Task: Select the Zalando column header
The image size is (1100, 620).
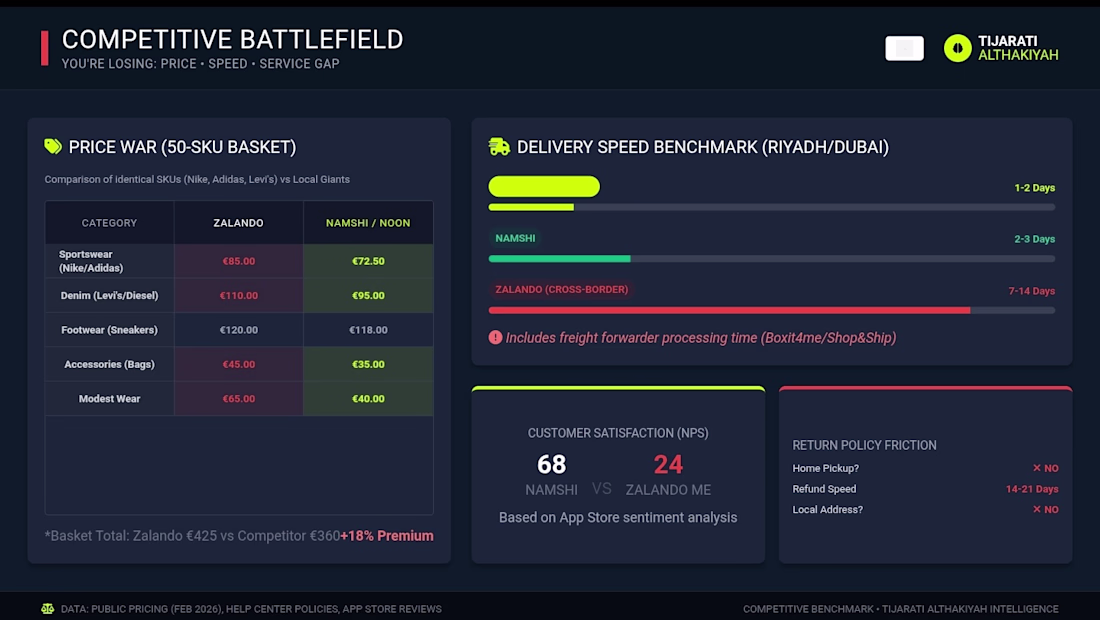Action: click(x=239, y=223)
